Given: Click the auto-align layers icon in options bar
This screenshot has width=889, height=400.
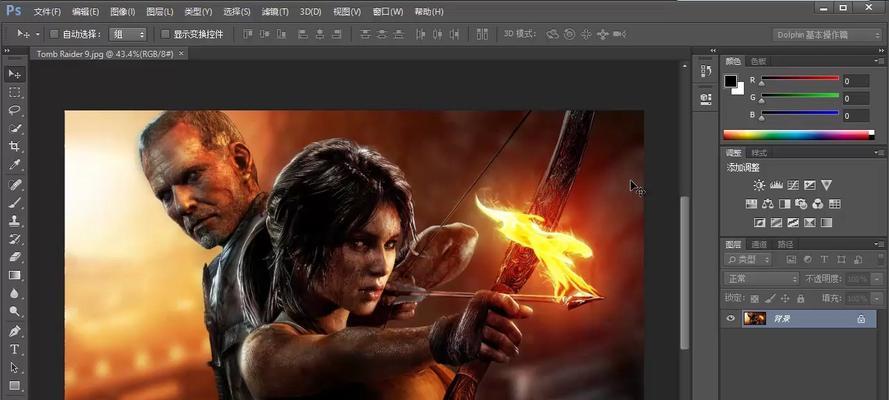Looking at the screenshot, I should (x=482, y=34).
